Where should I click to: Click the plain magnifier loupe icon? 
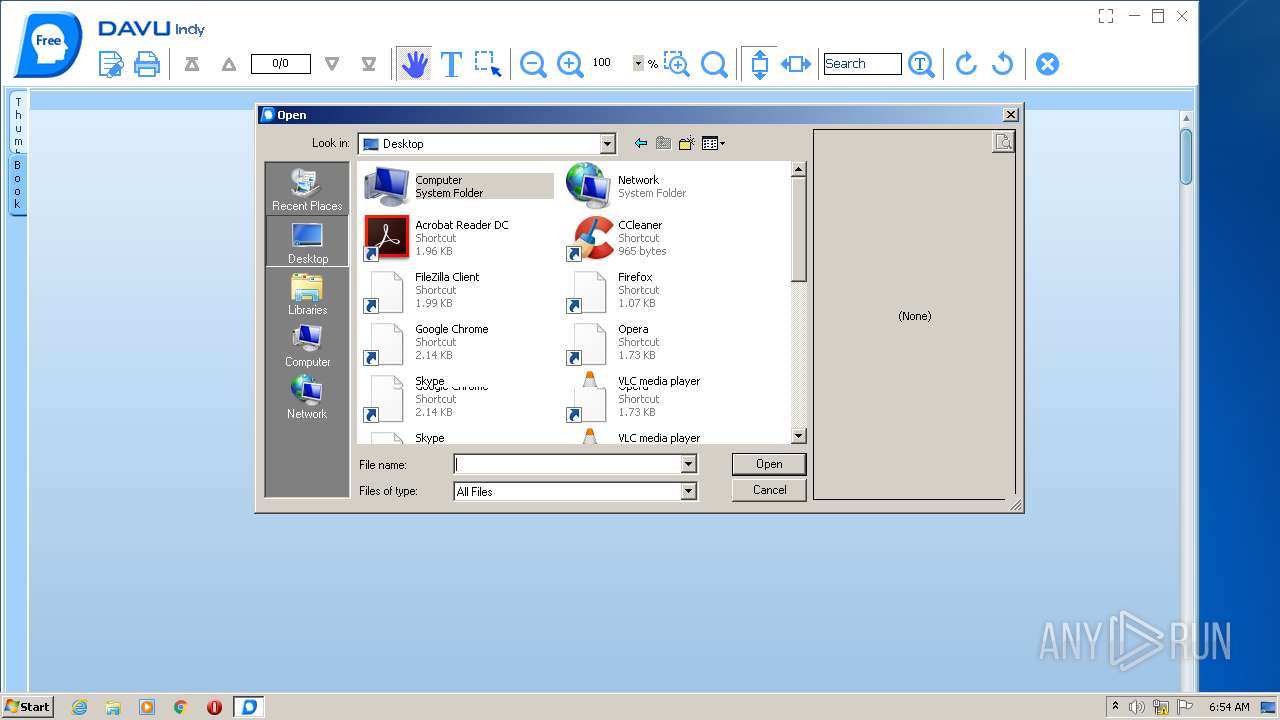714,64
